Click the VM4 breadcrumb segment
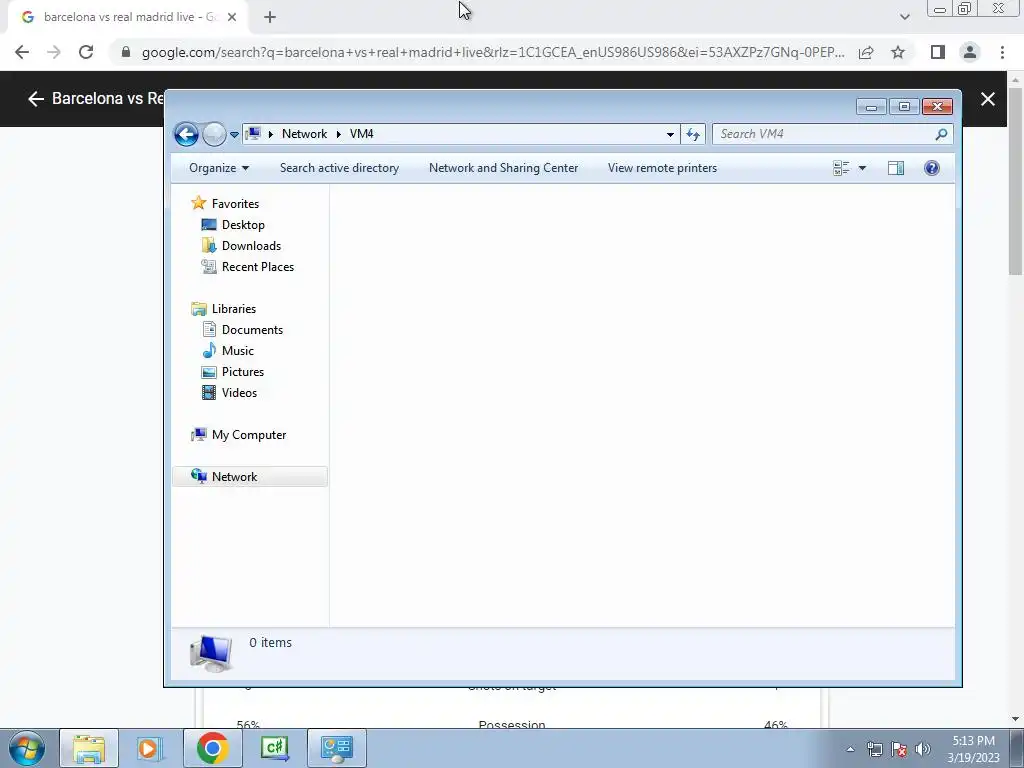The height and width of the screenshot is (768, 1024). [x=361, y=134]
